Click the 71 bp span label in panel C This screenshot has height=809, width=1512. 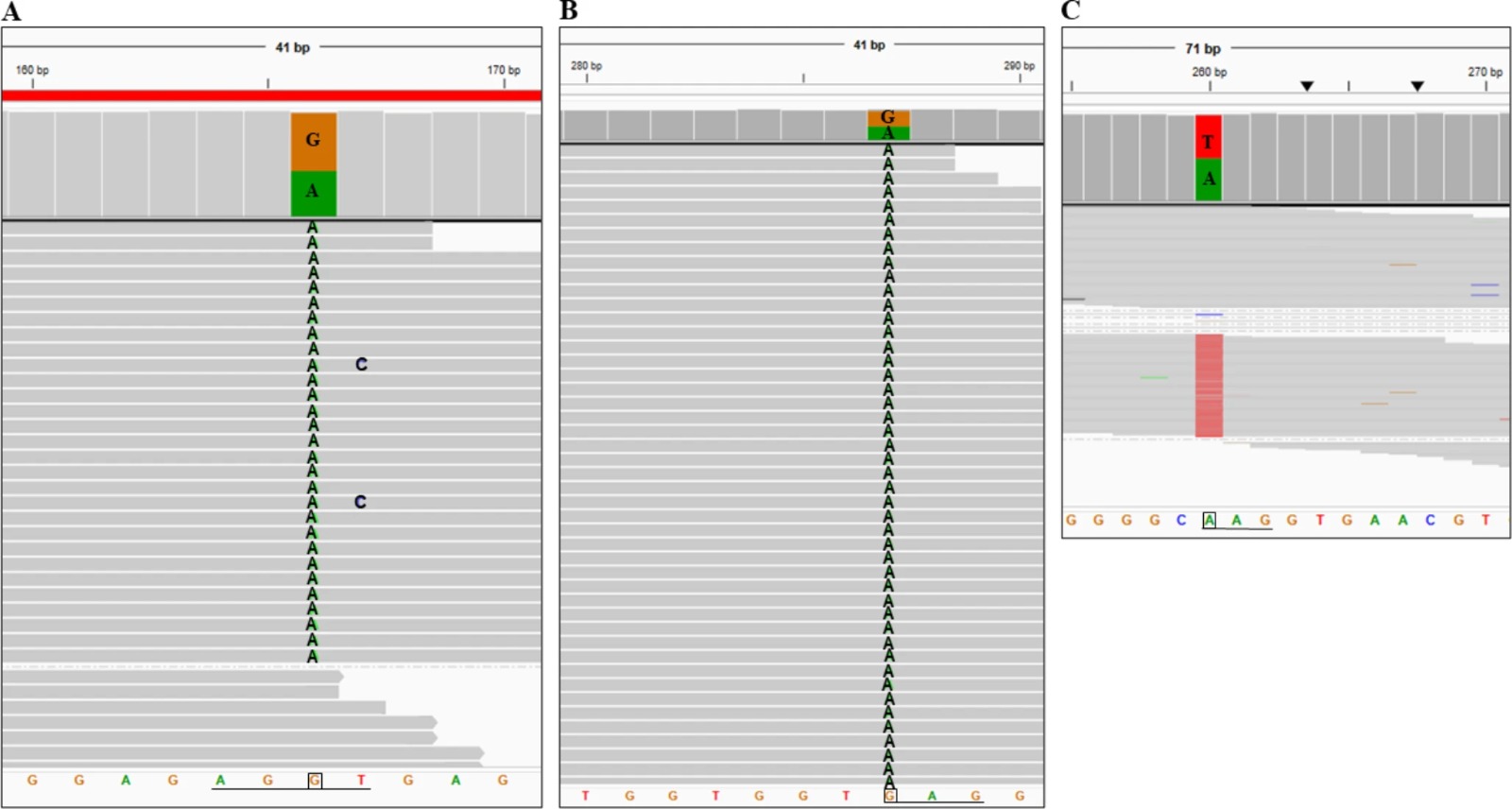[1203, 48]
